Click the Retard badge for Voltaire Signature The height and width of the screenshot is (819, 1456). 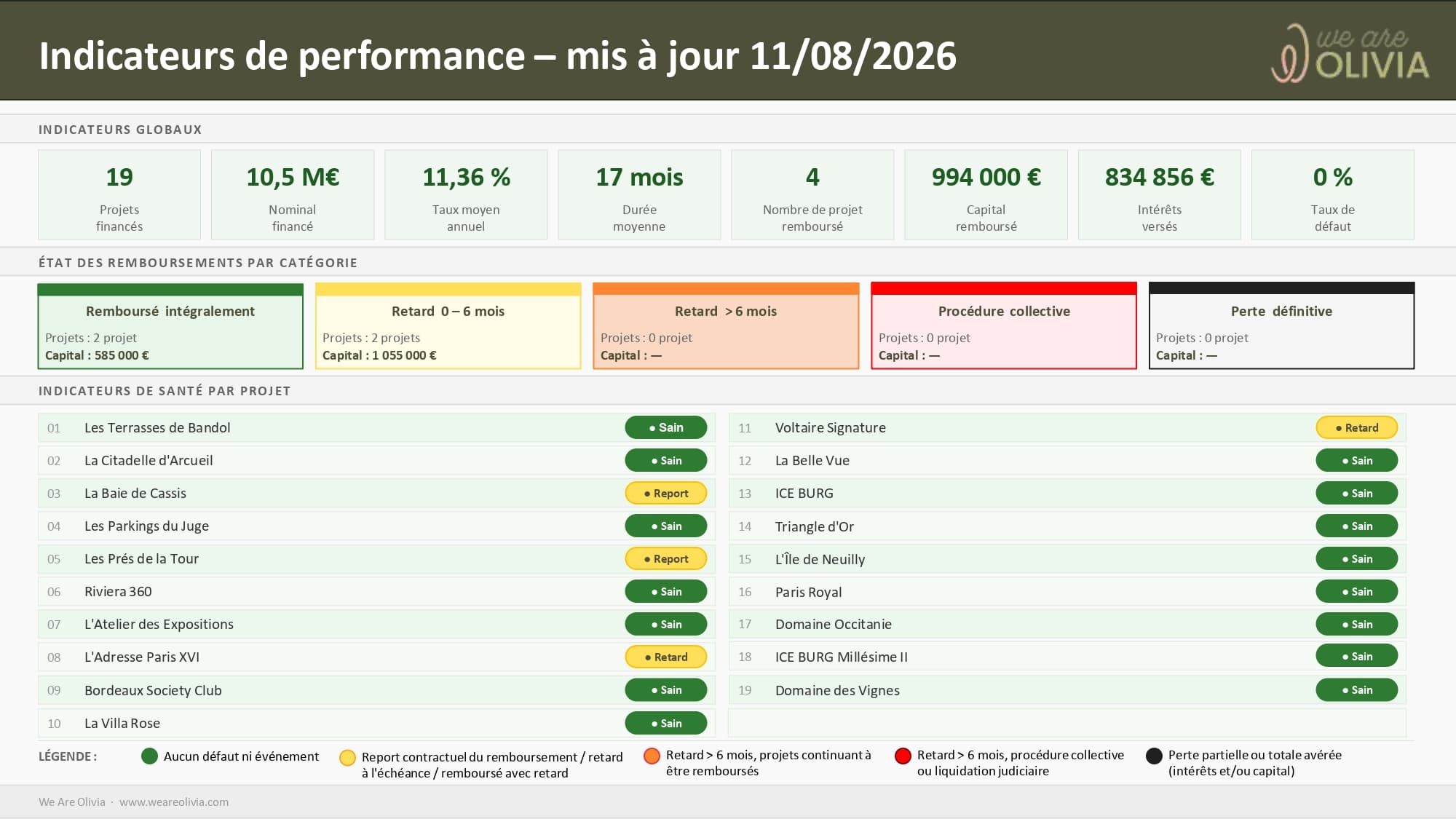(x=1357, y=427)
